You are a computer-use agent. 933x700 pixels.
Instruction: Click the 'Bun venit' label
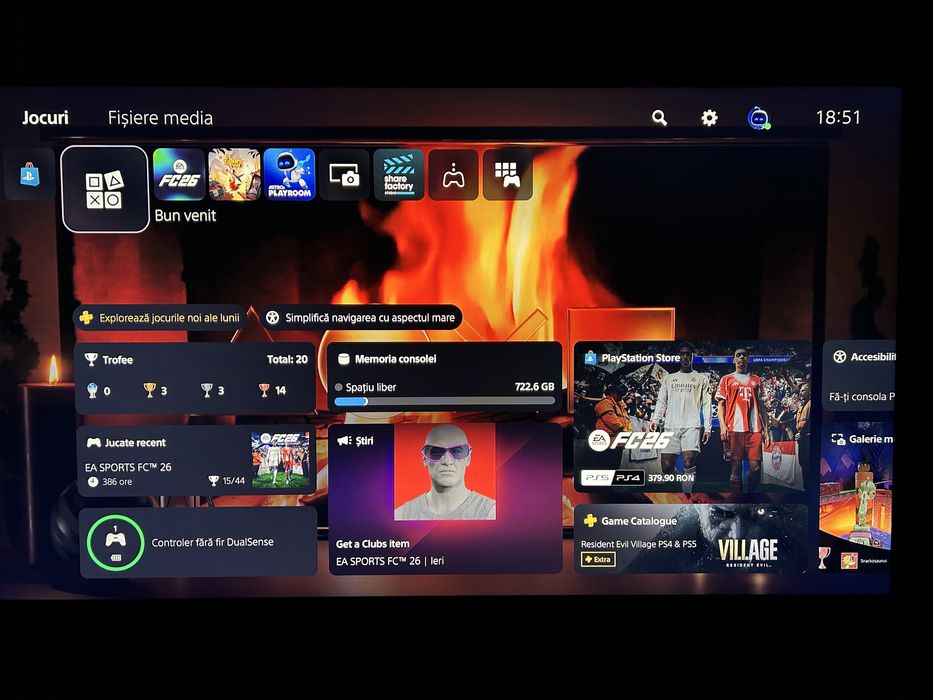185,215
